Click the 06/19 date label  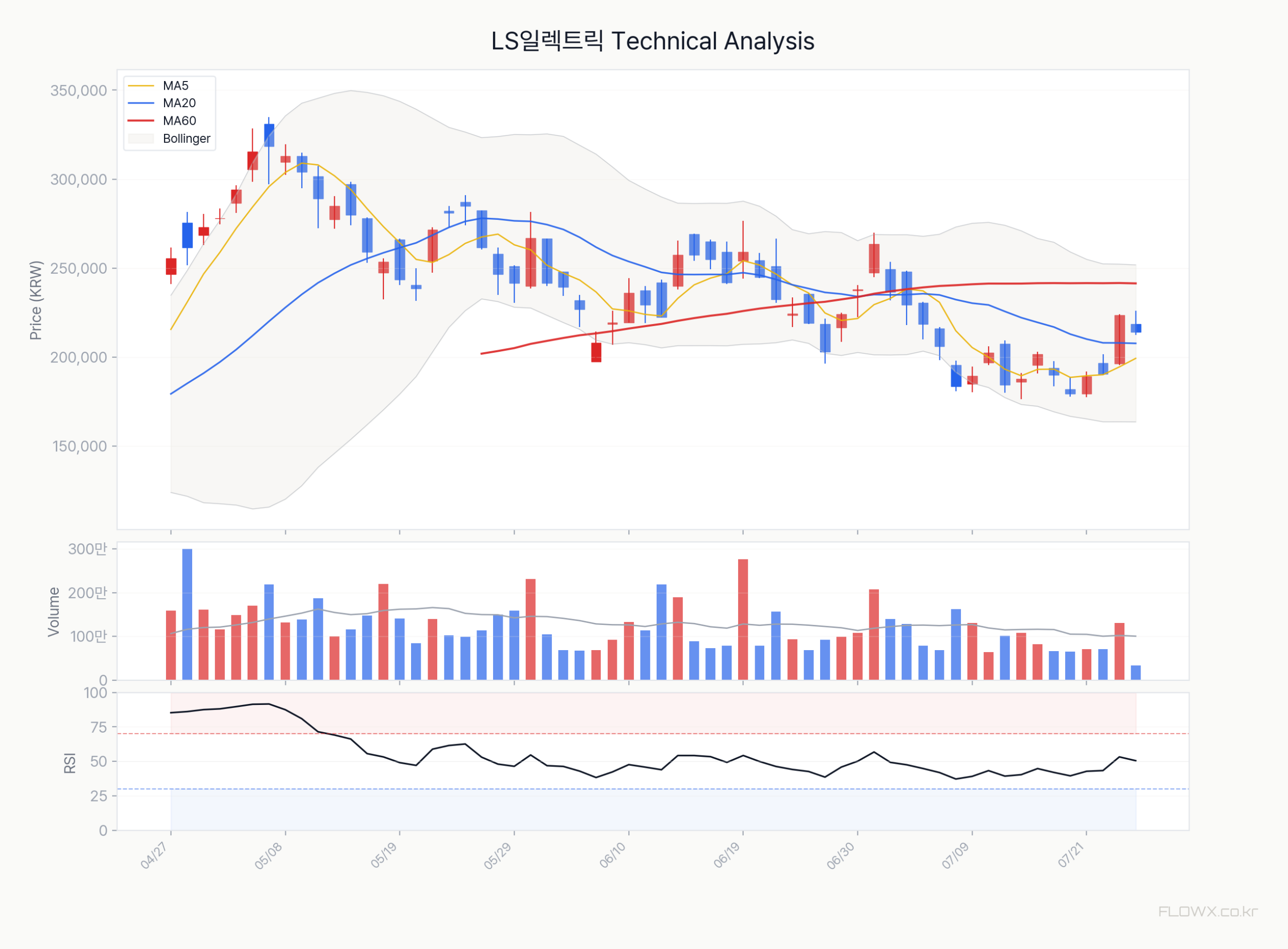pyautogui.click(x=727, y=855)
